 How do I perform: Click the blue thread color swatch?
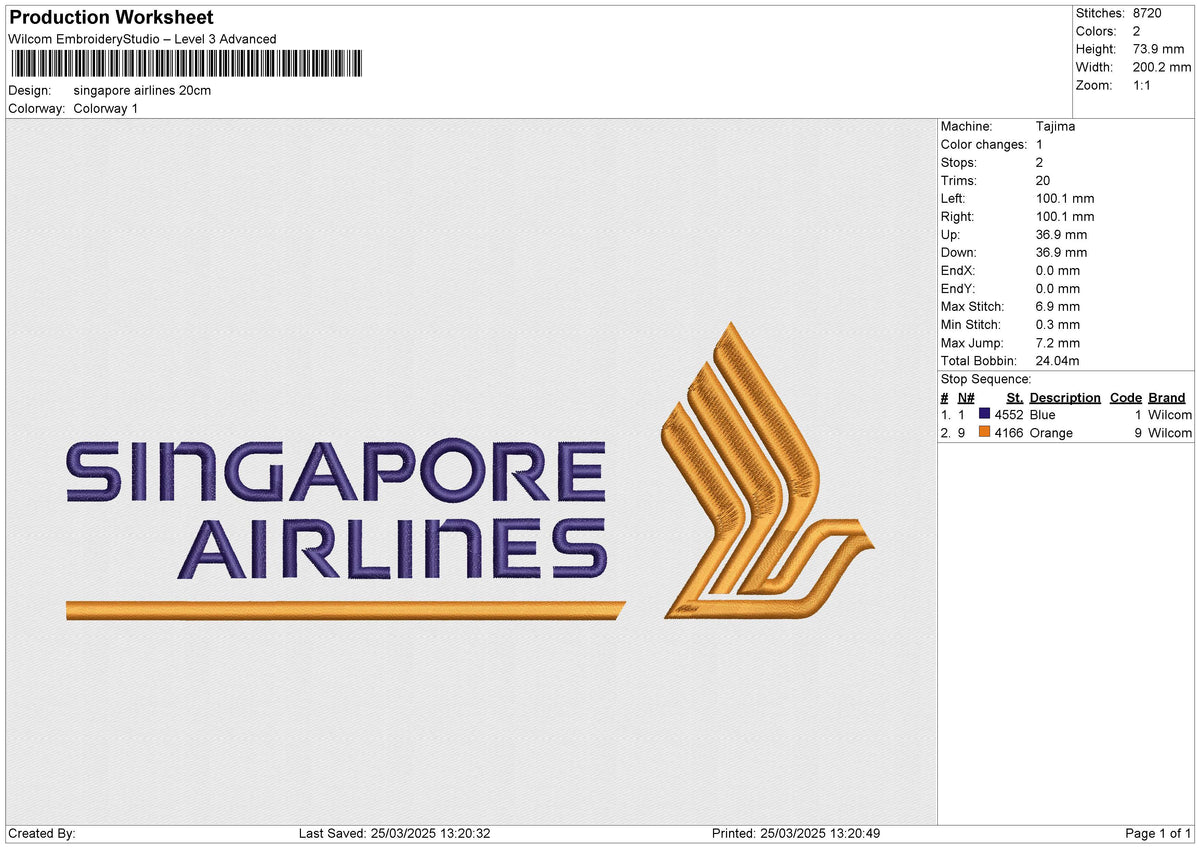pyautogui.click(x=985, y=415)
